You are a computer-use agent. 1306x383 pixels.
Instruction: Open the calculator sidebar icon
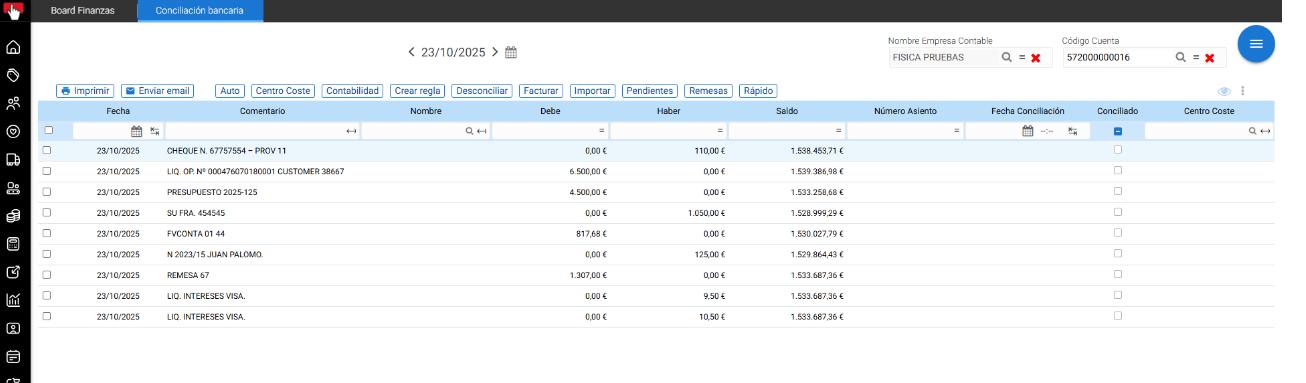[x=13, y=244]
